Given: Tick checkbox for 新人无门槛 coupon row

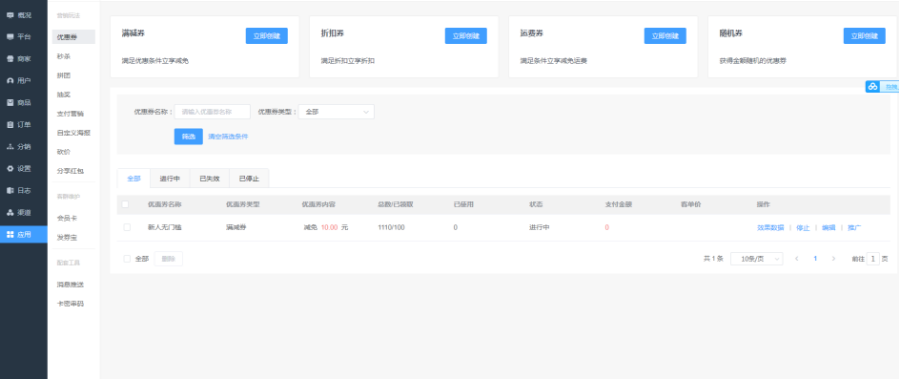Looking at the screenshot, I should (127, 227).
